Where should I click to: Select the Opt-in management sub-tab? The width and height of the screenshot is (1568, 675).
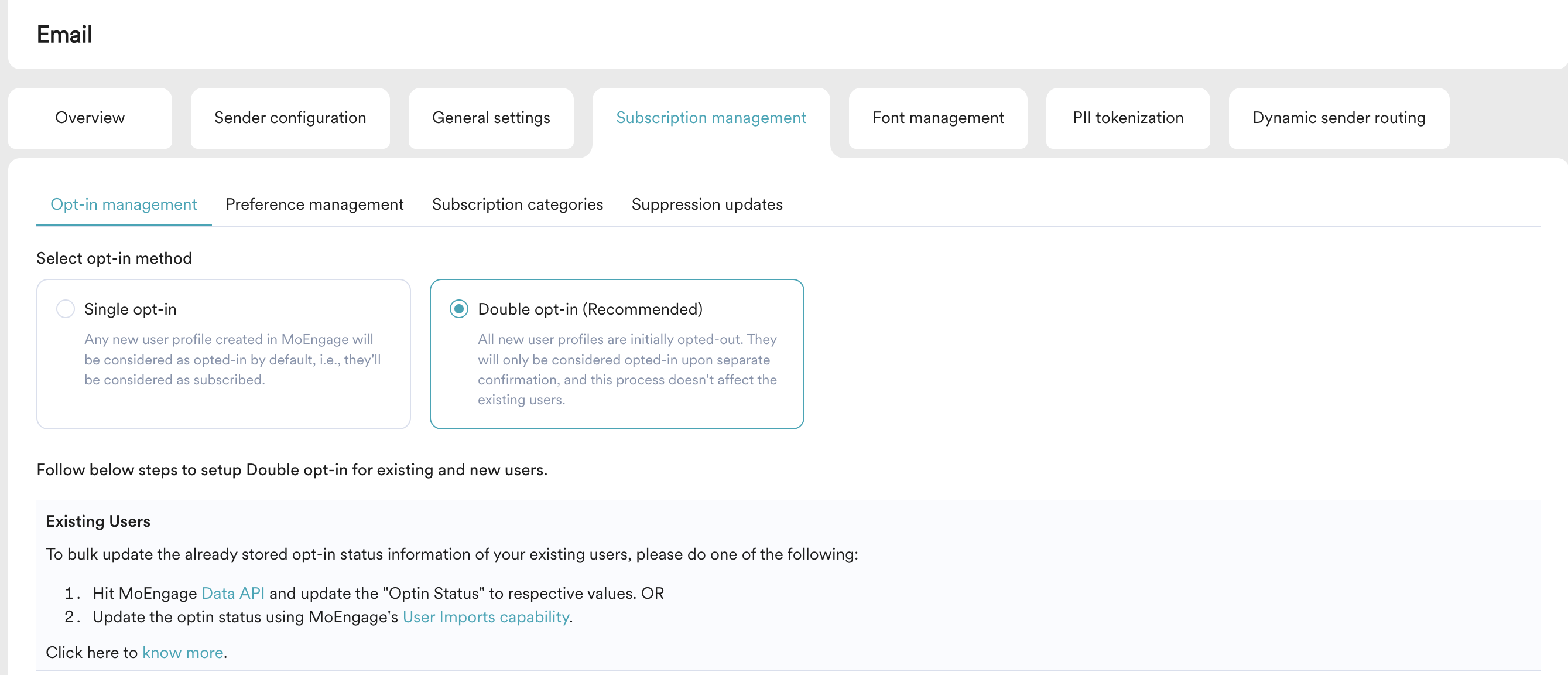pyautogui.click(x=124, y=204)
